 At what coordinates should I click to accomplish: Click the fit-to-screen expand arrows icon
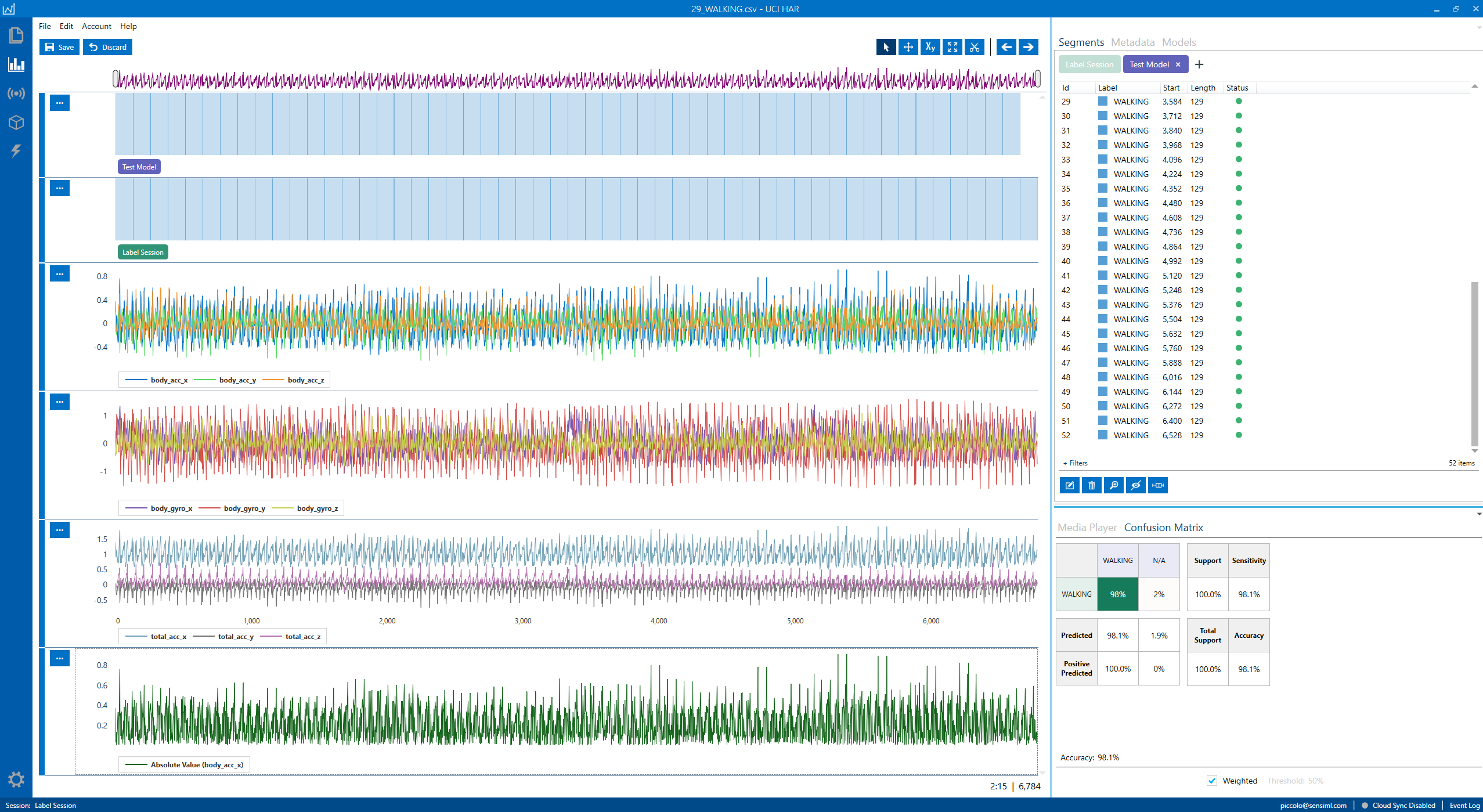point(952,48)
